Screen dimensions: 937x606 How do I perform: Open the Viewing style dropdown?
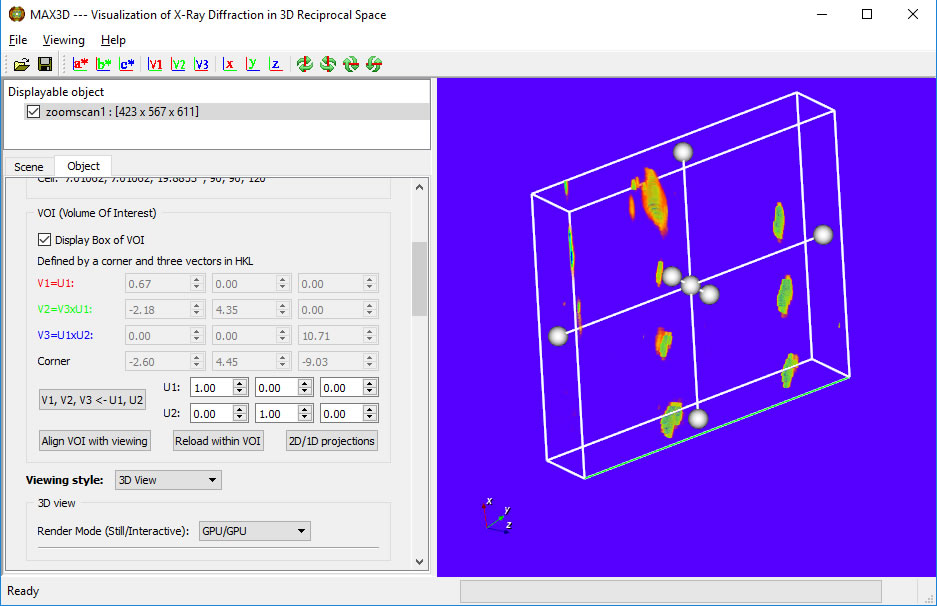coord(168,480)
